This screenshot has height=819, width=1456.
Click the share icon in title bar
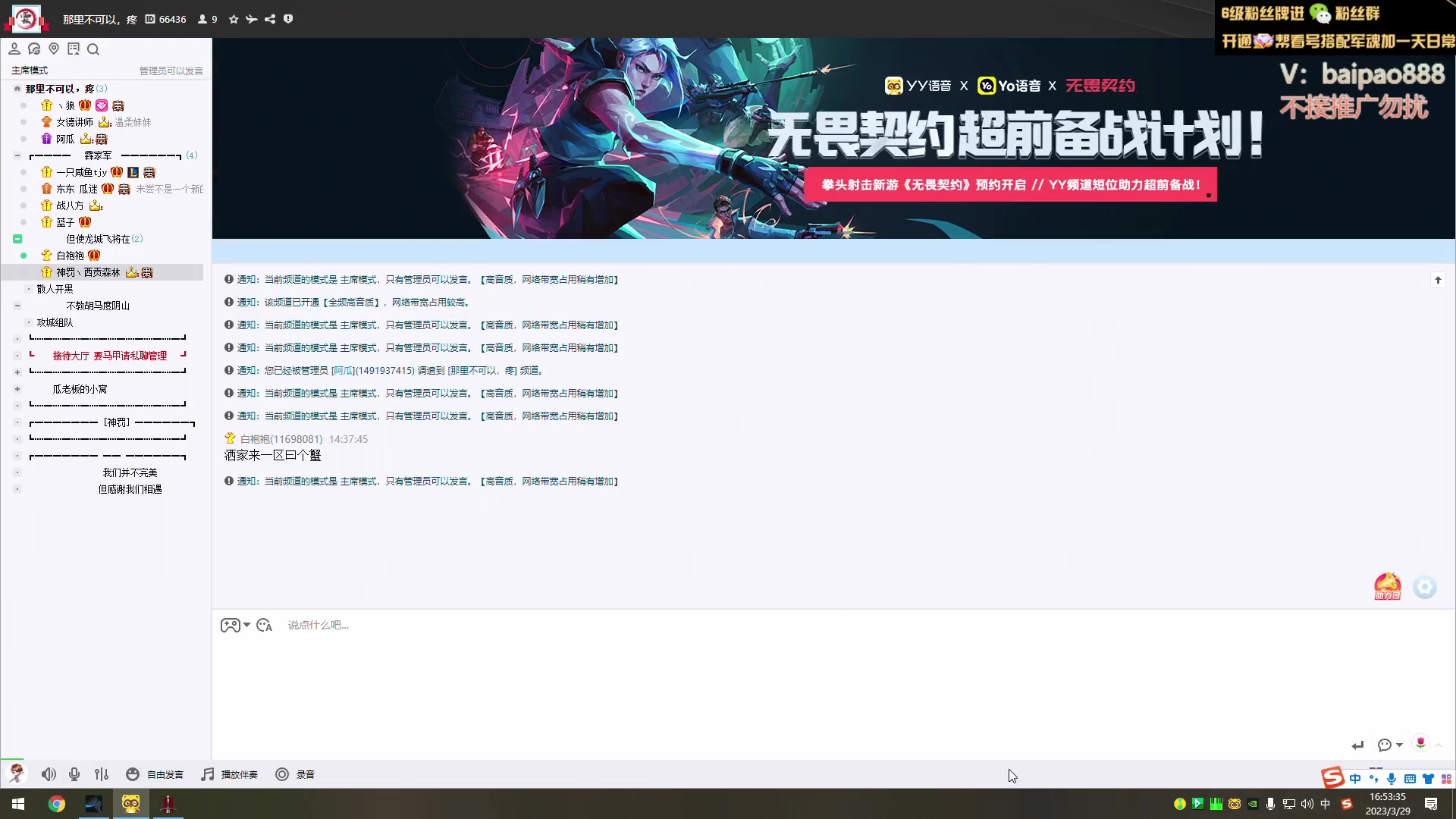coord(270,19)
